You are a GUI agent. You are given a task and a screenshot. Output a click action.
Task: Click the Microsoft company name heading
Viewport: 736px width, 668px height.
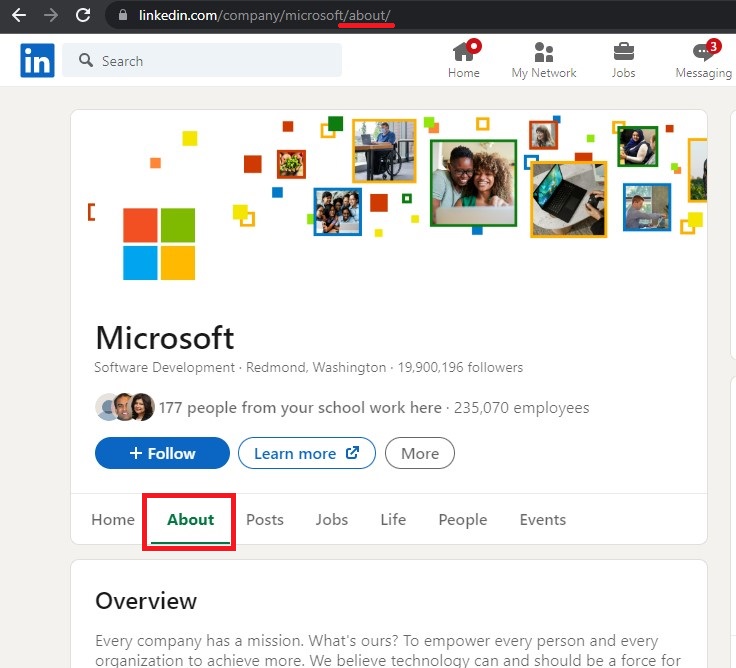tap(165, 338)
